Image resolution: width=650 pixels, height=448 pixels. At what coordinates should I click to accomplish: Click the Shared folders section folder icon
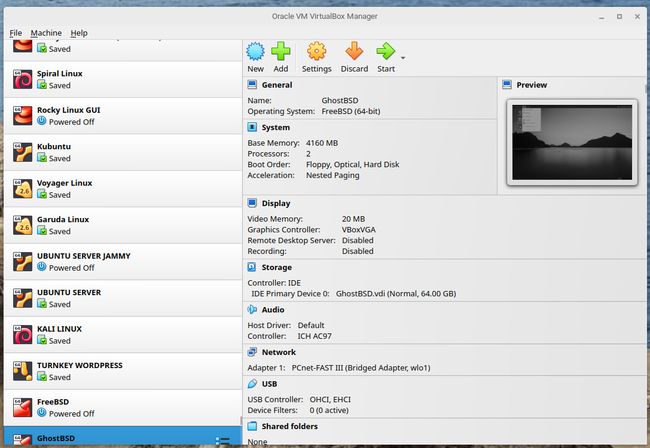tap(252, 426)
